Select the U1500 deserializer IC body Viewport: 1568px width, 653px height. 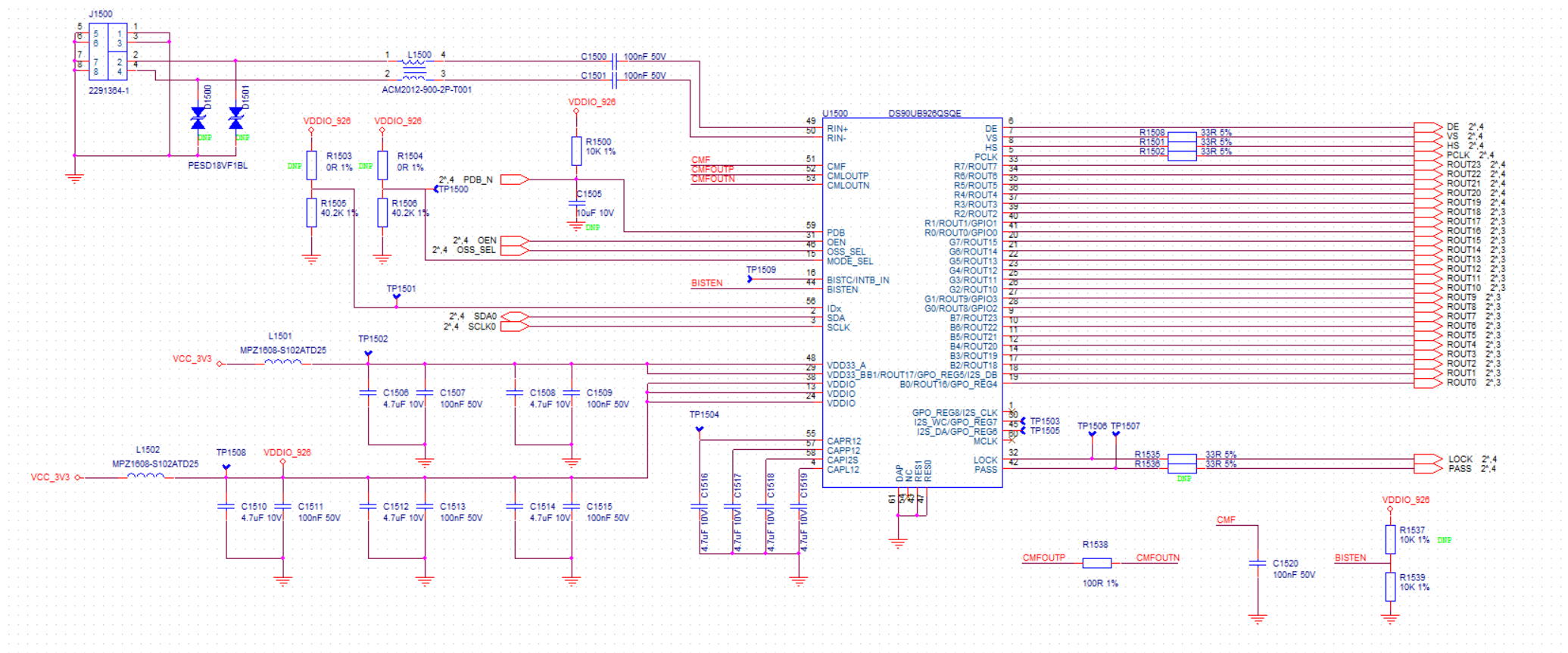pyautogui.click(x=912, y=302)
